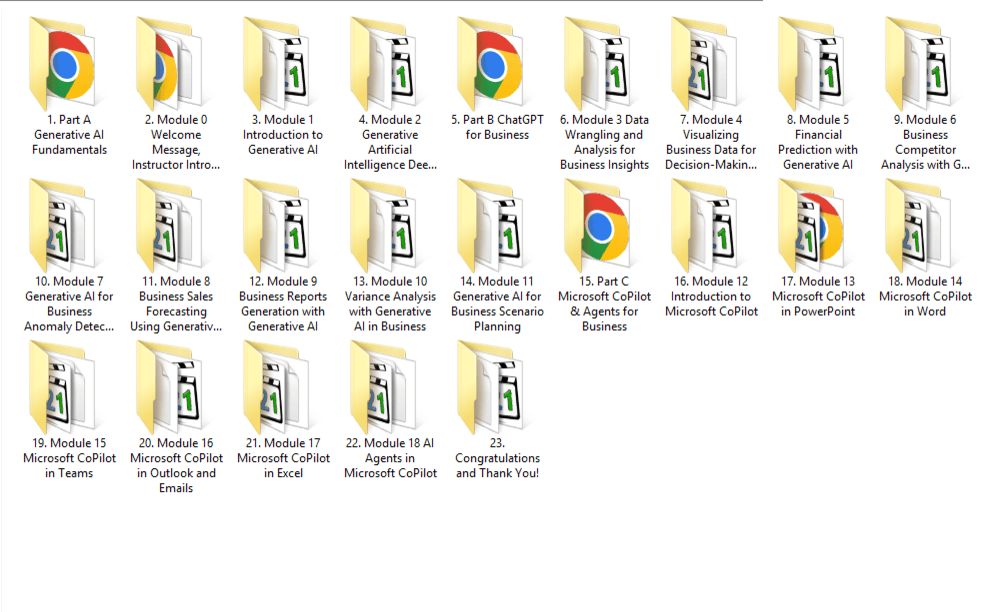This screenshot has width=987, height=612.
Task: Click the name "16. Module 12 Introduction to Microsoft CoPilot"
Action: 711,297
